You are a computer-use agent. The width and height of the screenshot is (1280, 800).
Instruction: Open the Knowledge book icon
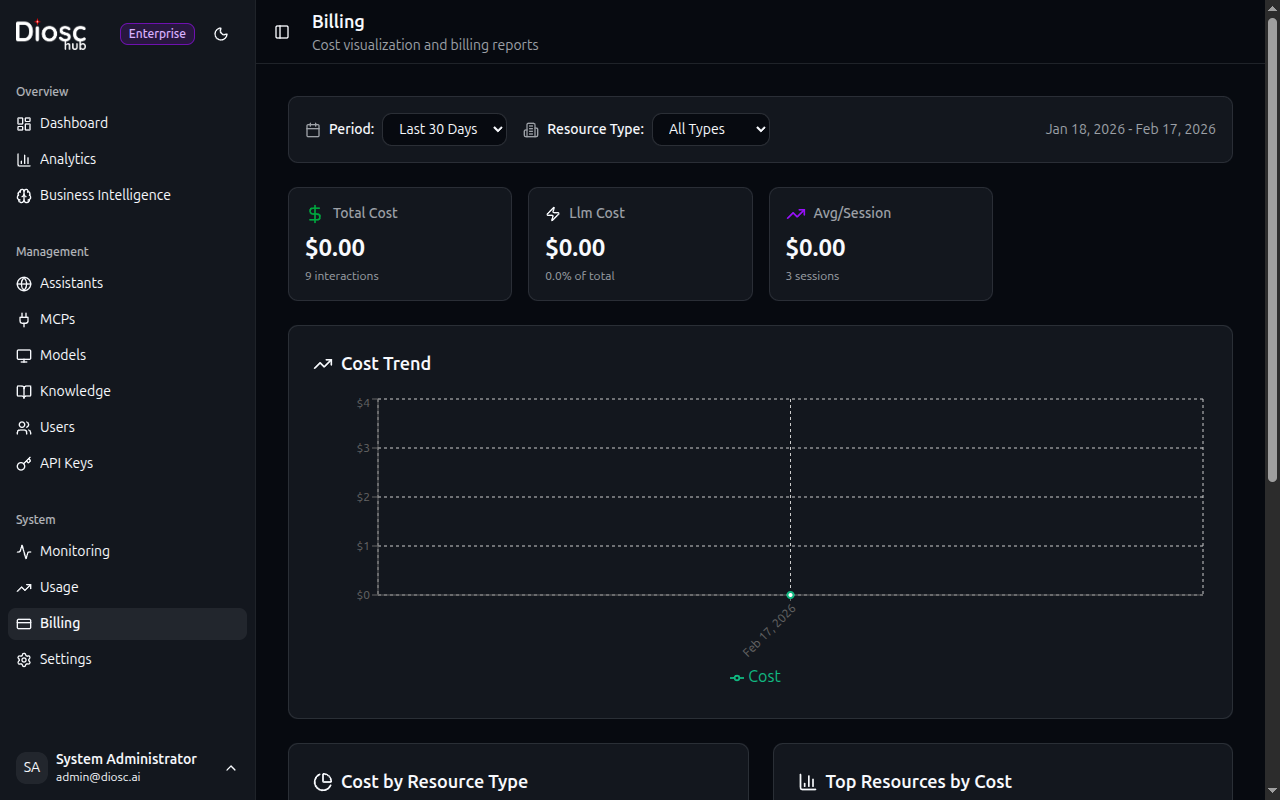(x=23, y=391)
